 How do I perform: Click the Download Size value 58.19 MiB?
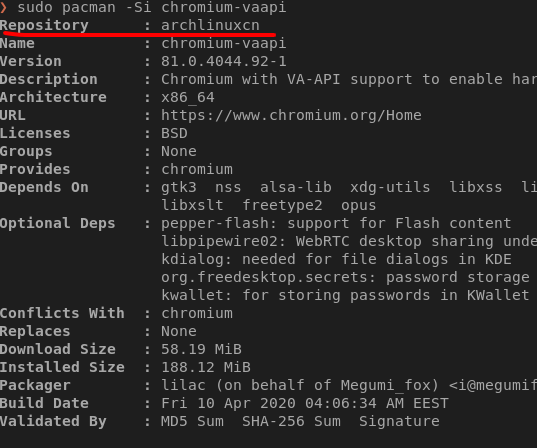click(x=201, y=349)
